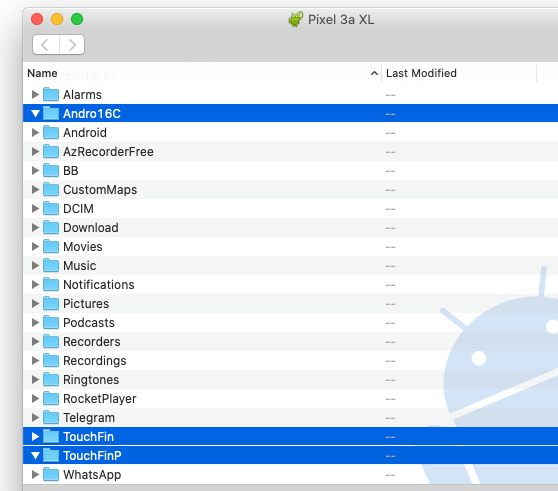The width and height of the screenshot is (558, 491).
Task: Select the AzRecorderFree folder icon
Action: tap(51, 151)
